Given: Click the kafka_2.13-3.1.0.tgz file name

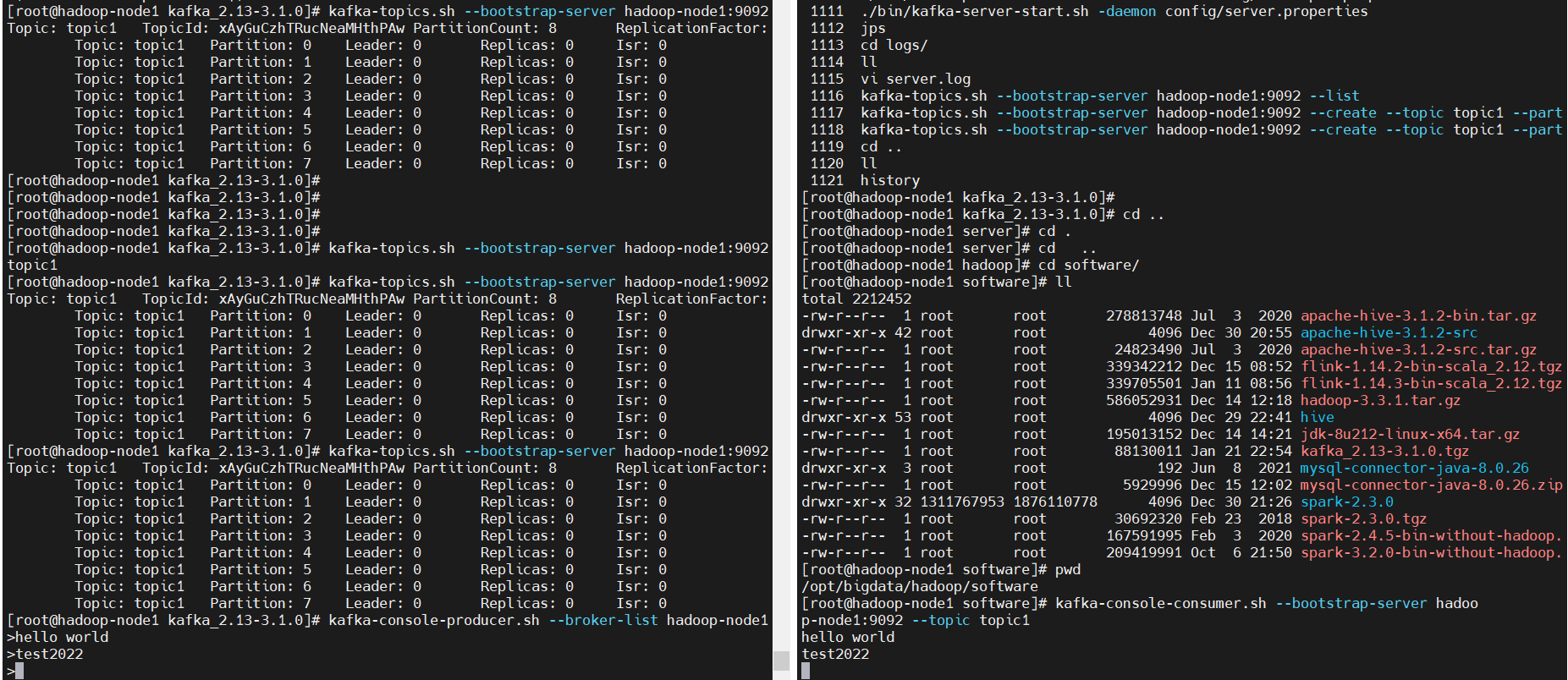Looking at the screenshot, I should click(1384, 451).
